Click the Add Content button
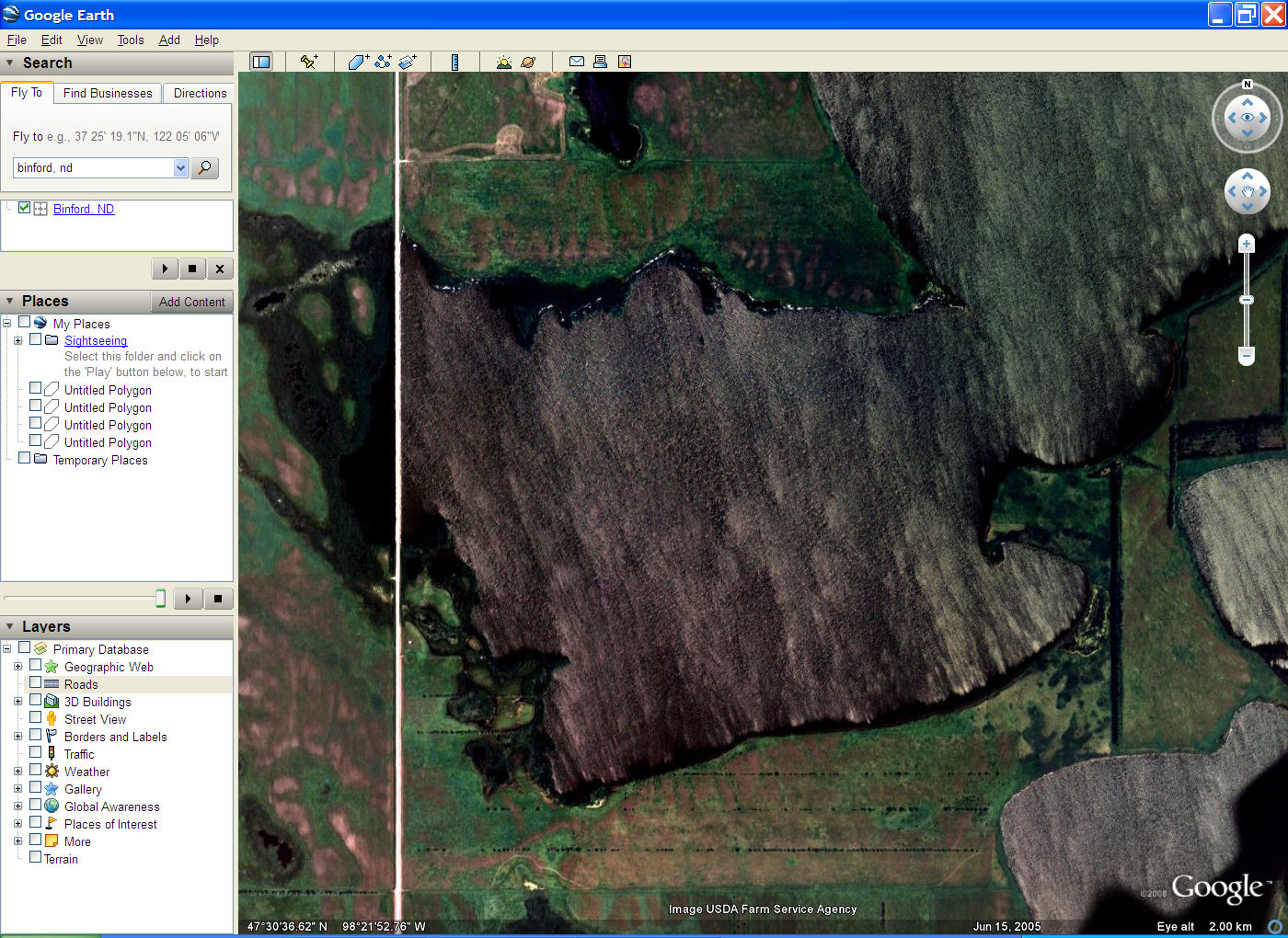Viewport: 1288px width, 938px height. 191,302
